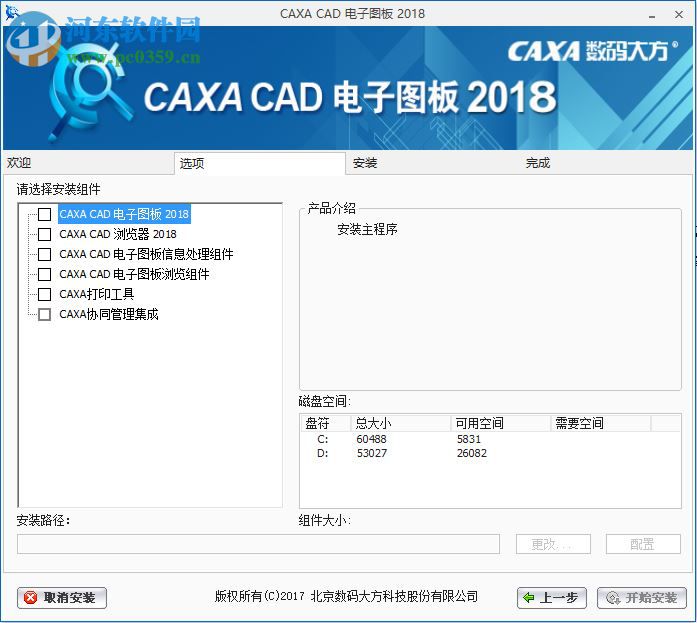Open the 完成 step tab
Viewport: 697px width, 623px height.
click(606, 163)
